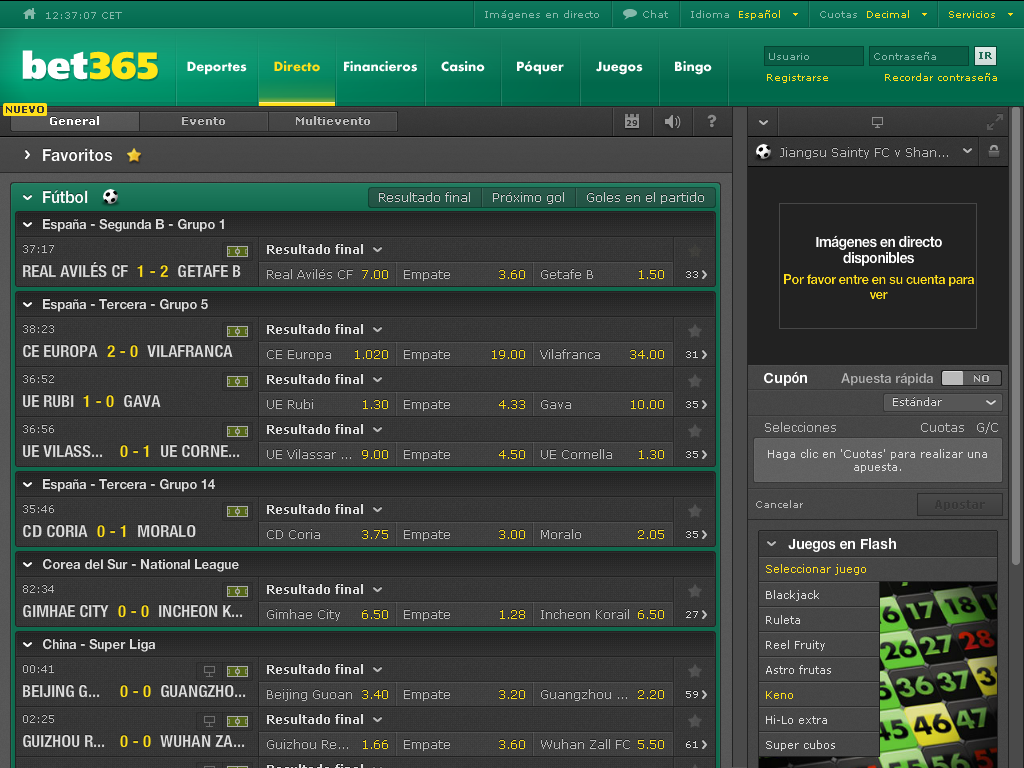Screen dimensions: 1024x768
Task: Click the monitor icon in the live panel
Action: (x=877, y=122)
